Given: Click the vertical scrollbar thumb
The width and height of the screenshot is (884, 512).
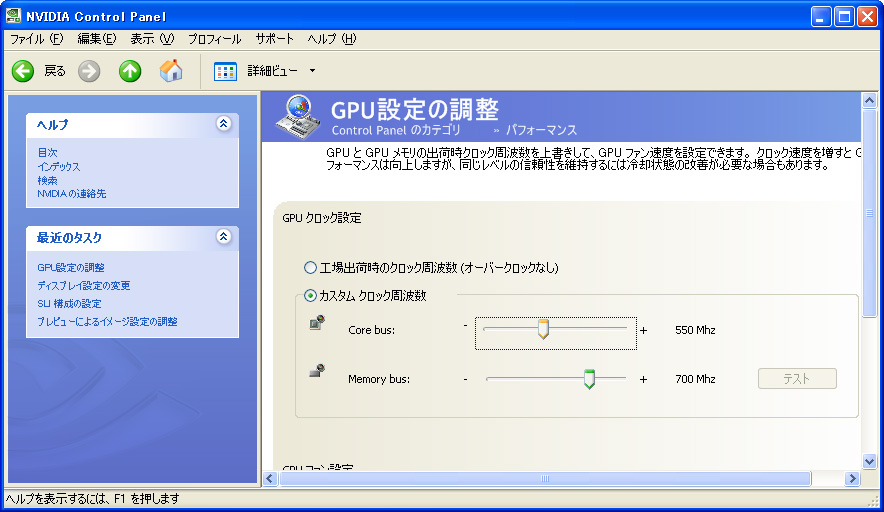Looking at the screenshot, I should click(x=869, y=213).
